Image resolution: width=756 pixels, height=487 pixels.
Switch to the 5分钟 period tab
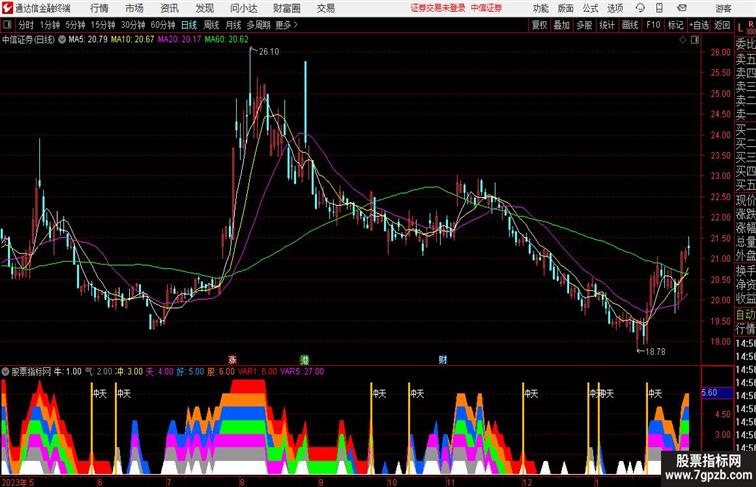point(75,25)
